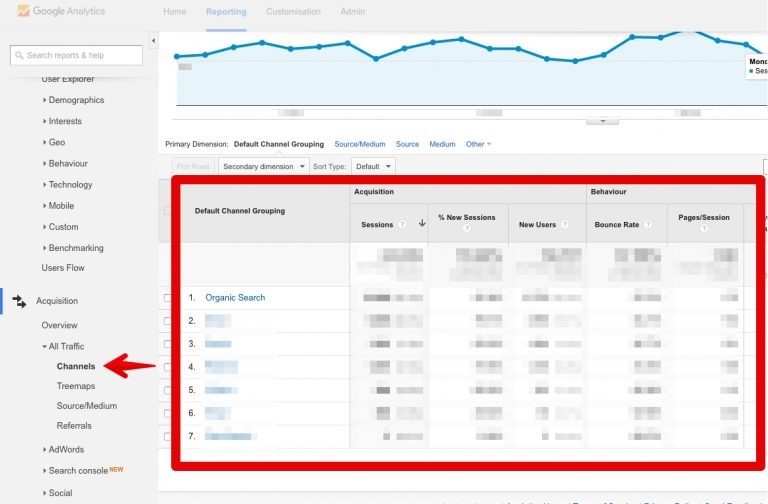
Task: Tick the select-all checkbox in table header
Action: click(168, 211)
